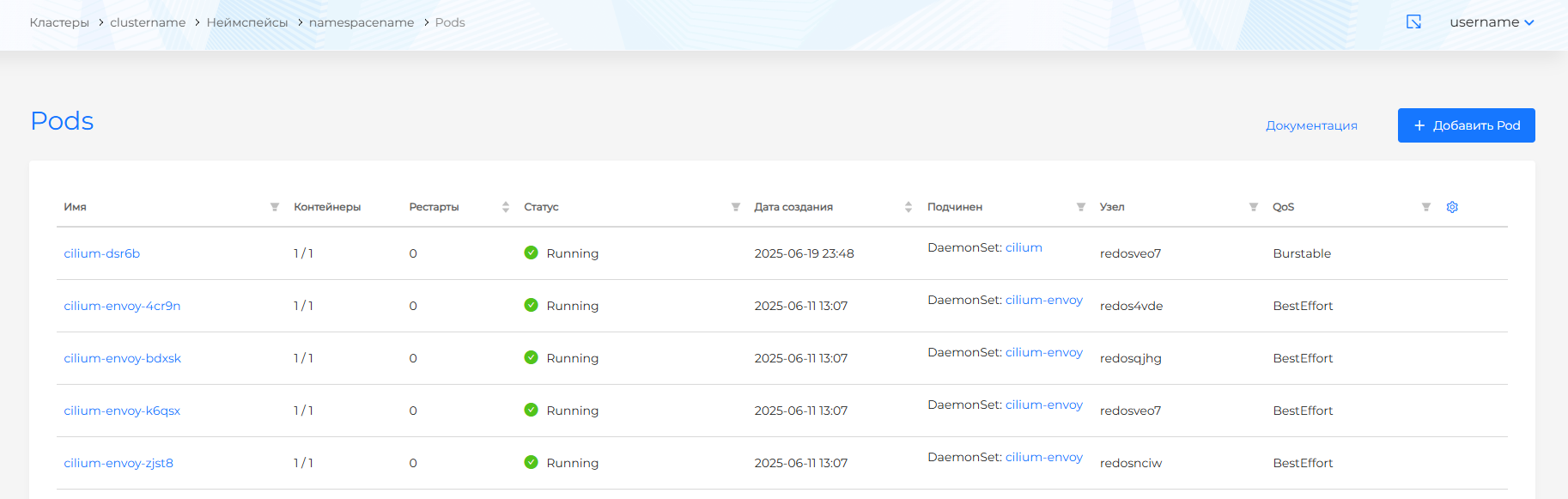Image resolution: width=1568 pixels, height=499 pixels.
Task: Open pod cilium-envoy-zjst8
Action: tap(119, 463)
